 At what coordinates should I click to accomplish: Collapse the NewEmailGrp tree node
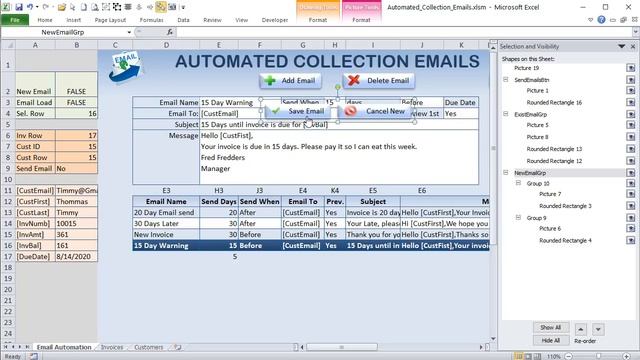coord(506,173)
